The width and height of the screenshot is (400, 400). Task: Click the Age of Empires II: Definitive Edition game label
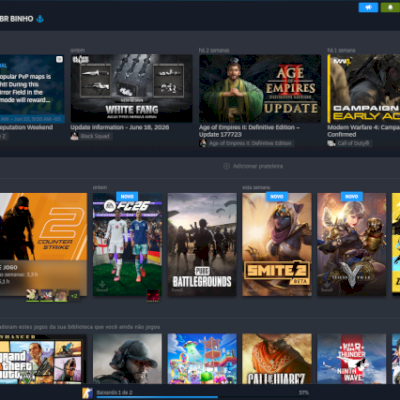pos(250,143)
